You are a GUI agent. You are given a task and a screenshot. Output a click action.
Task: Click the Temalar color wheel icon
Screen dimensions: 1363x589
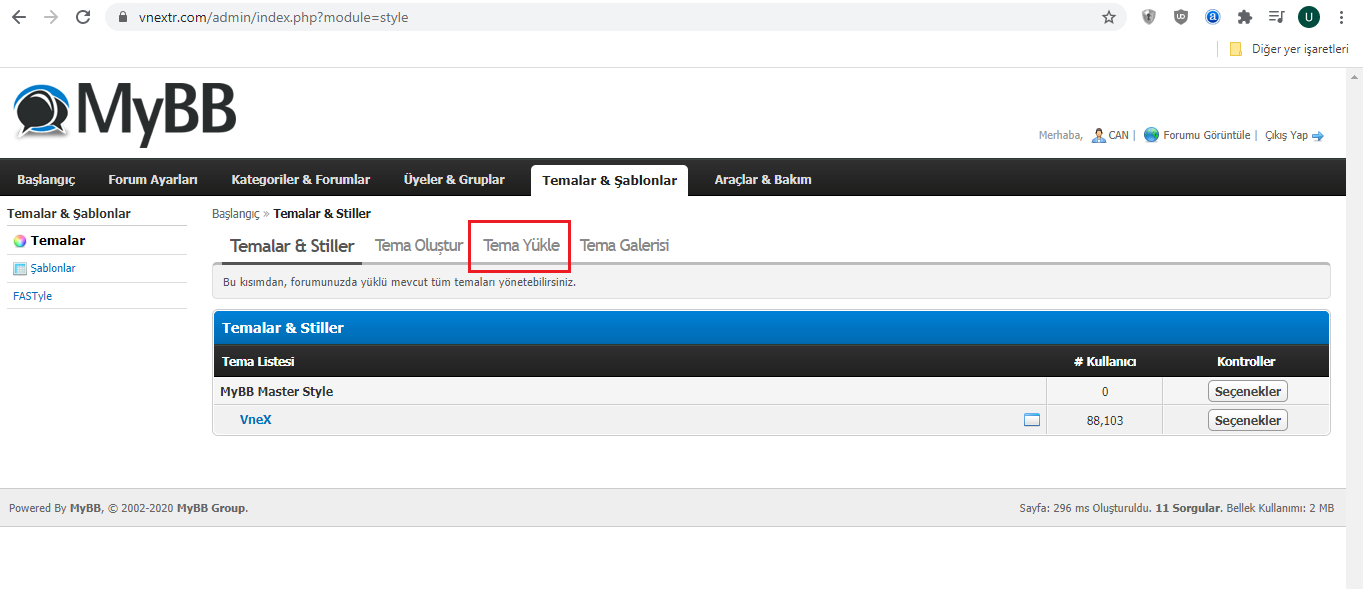[x=19, y=241]
